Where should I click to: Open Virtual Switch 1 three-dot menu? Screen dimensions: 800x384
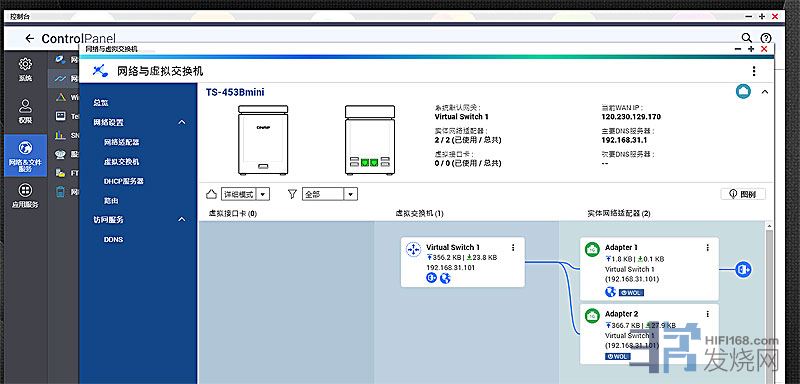point(513,248)
